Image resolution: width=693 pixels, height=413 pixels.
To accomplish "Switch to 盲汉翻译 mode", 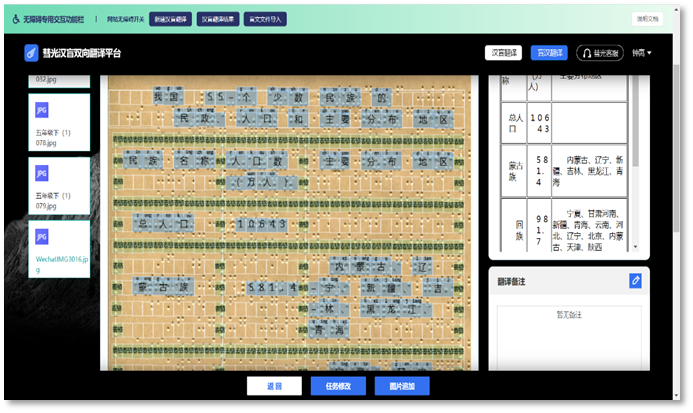I will pyautogui.click(x=550, y=53).
